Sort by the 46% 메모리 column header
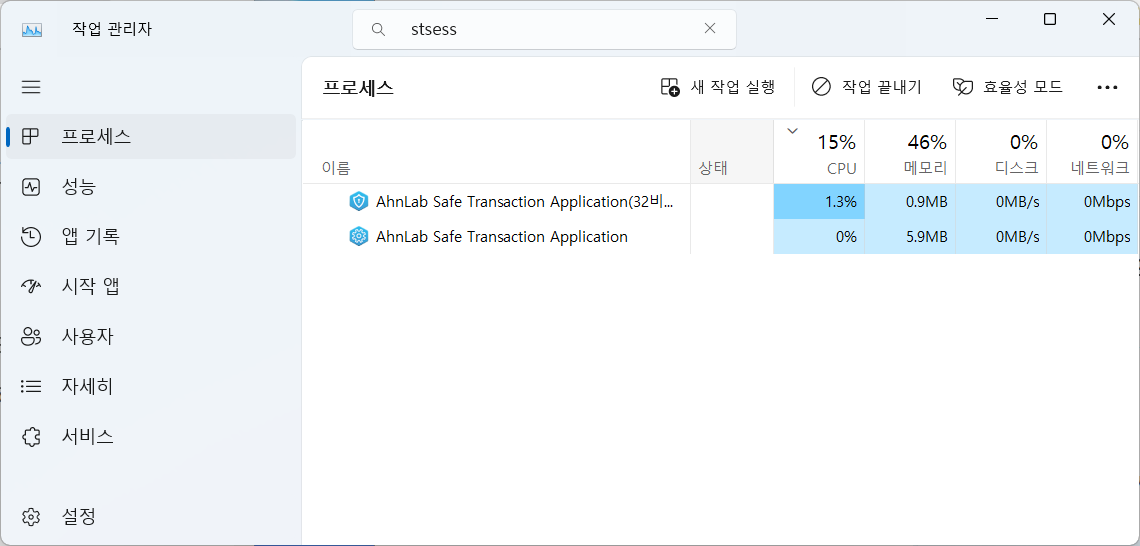Viewport: 1140px width, 546px height. click(x=910, y=151)
